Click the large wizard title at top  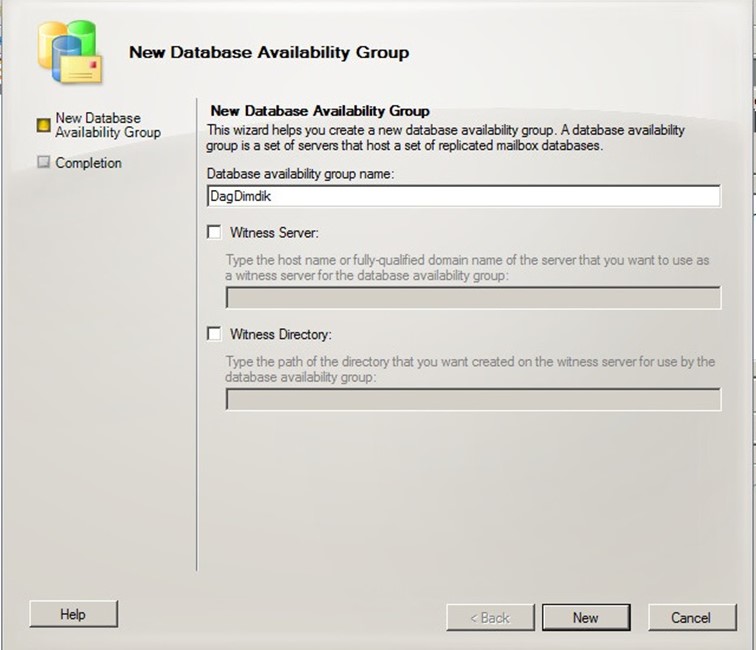[269, 52]
